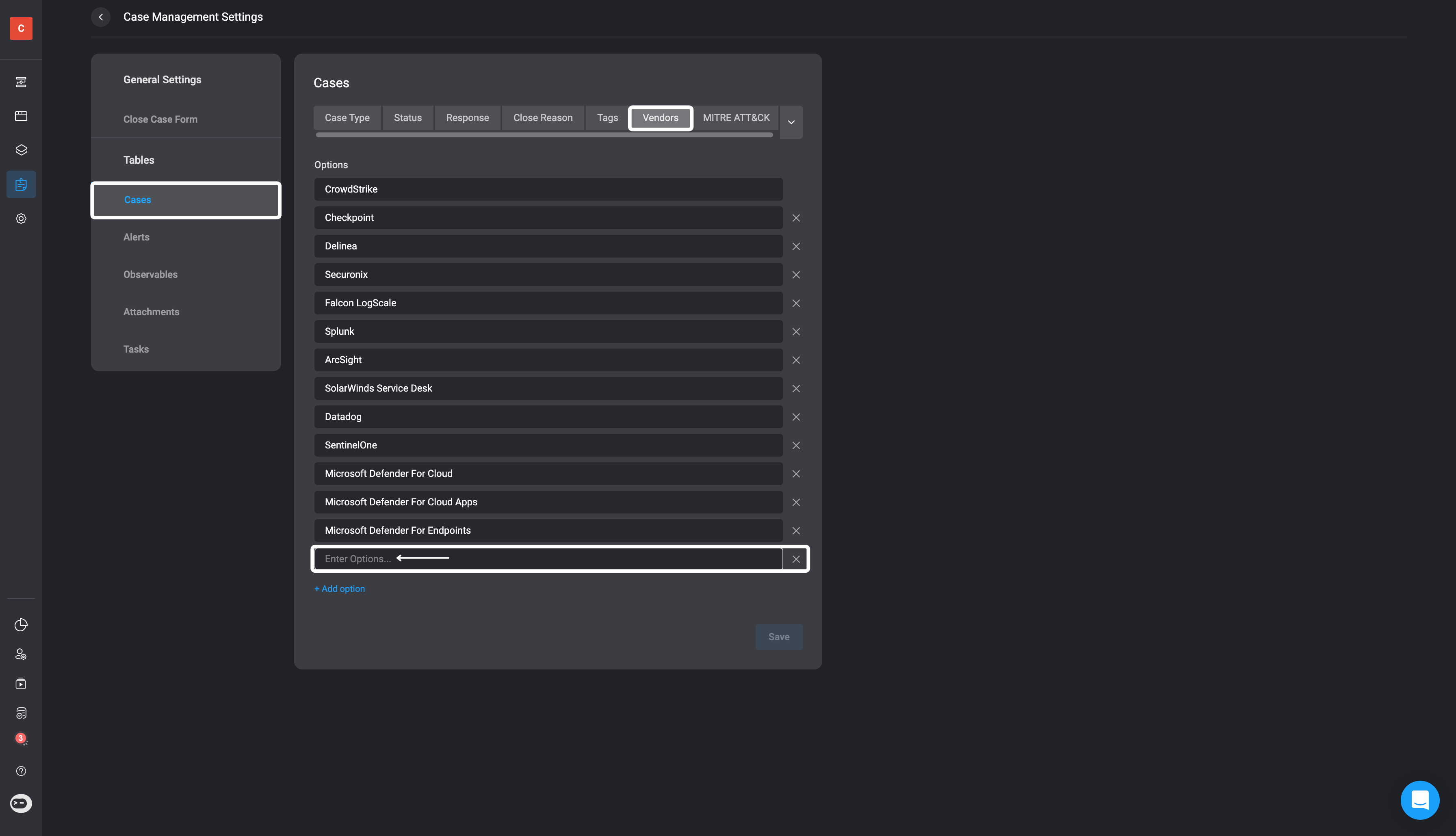Click the Observables section icon in sidebar
Image resolution: width=1456 pixels, height=836 pixels.
[150, 275]
